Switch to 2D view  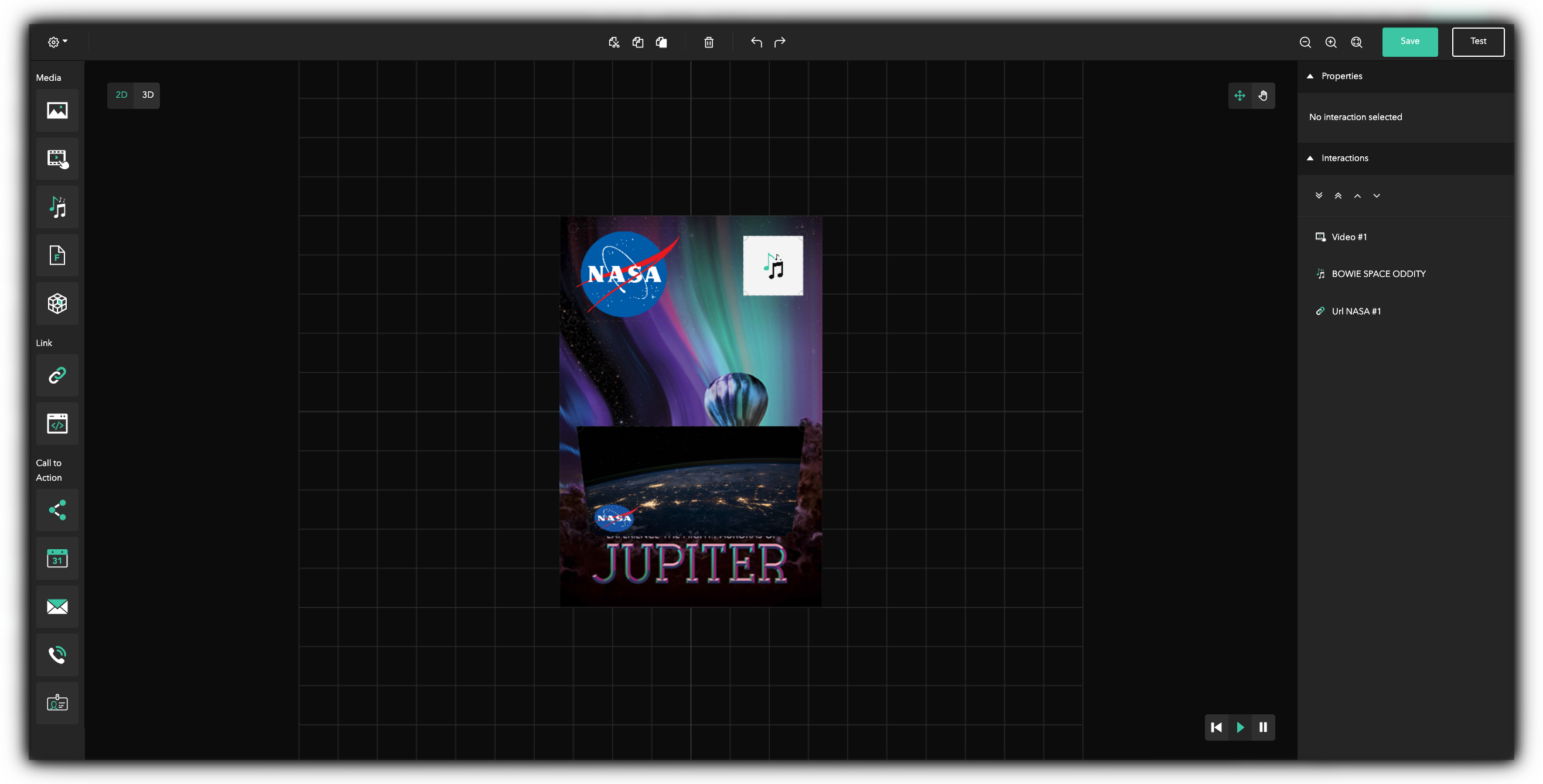pos(122,95)
